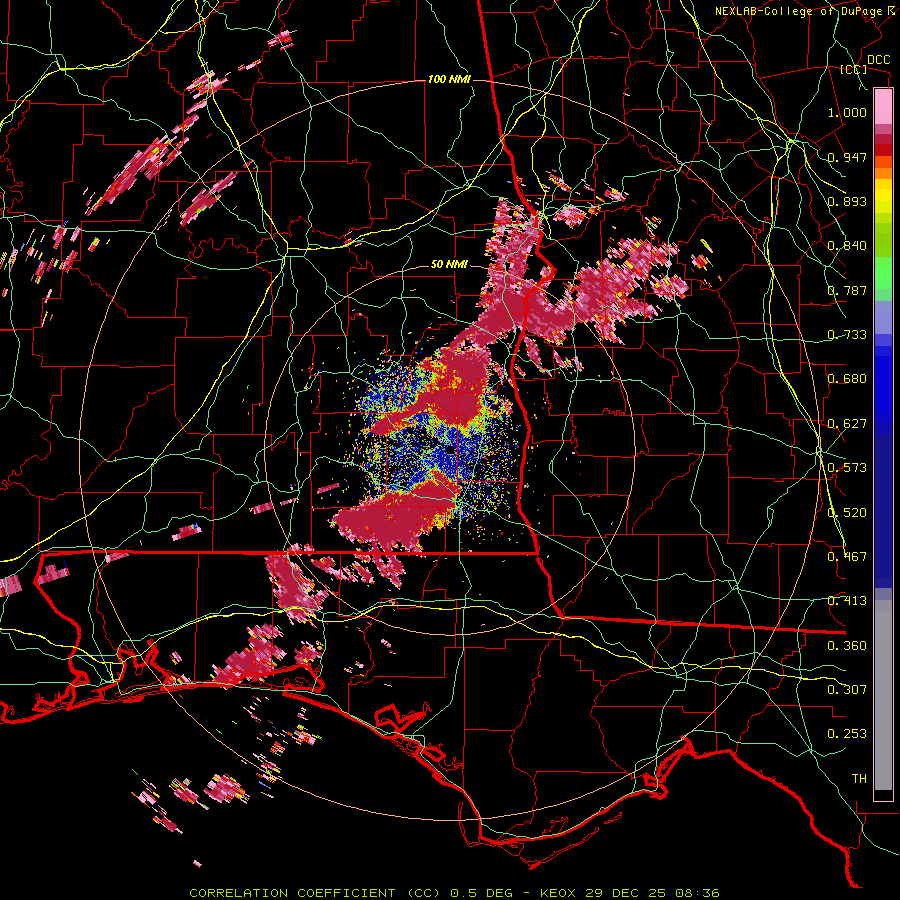
Task: Select the "DCC" legend title
Action: [x=878, y=60]
